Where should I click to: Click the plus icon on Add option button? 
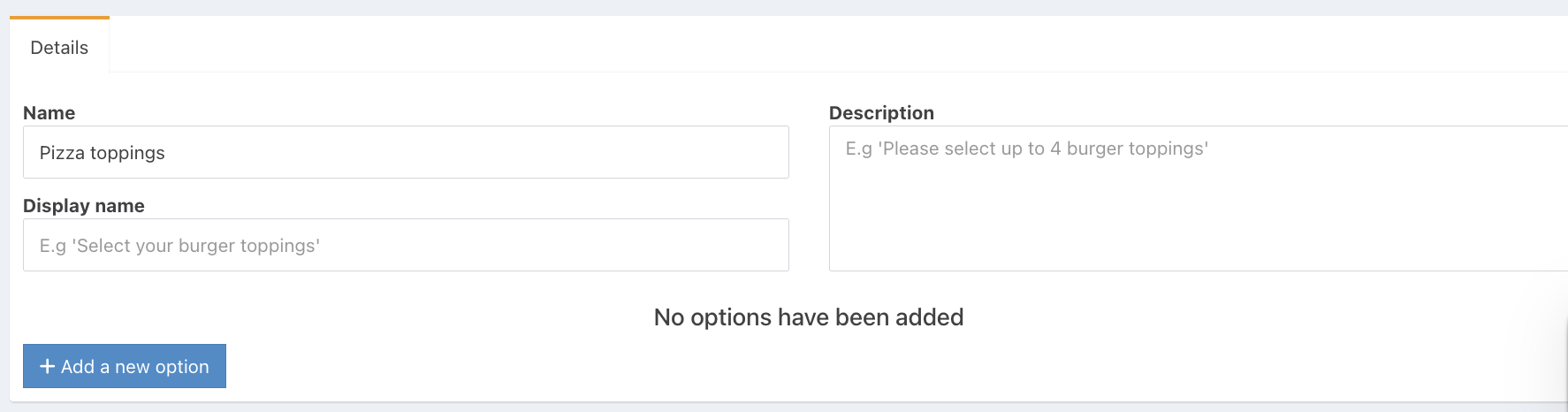[x=48, y=366]
